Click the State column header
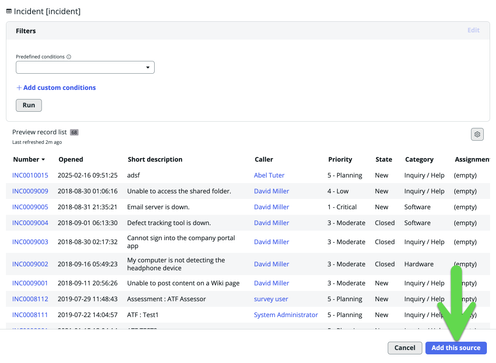496x363 pixels. (x=384, y=159)
